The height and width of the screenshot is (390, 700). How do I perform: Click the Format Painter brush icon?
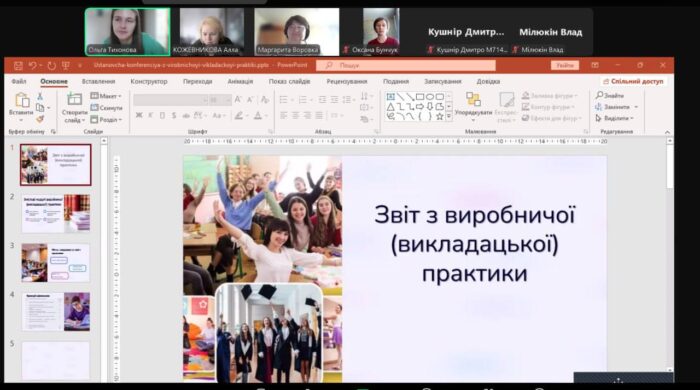(x=40, y=119)
